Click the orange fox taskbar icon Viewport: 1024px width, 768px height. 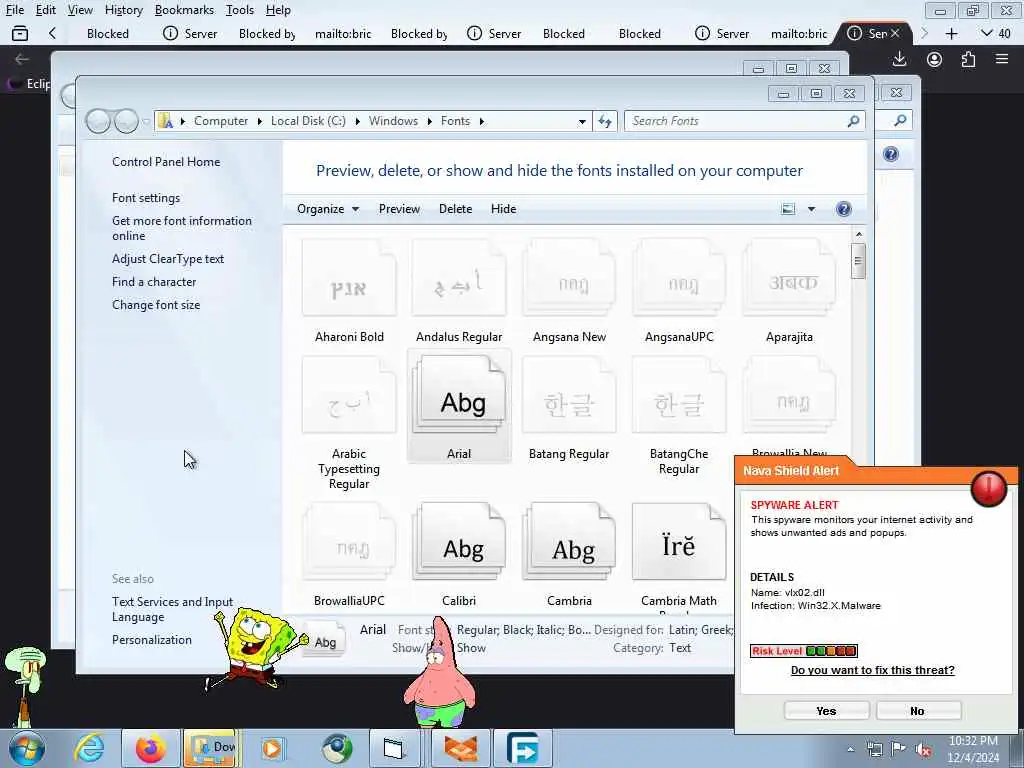[x=460, y=748]
